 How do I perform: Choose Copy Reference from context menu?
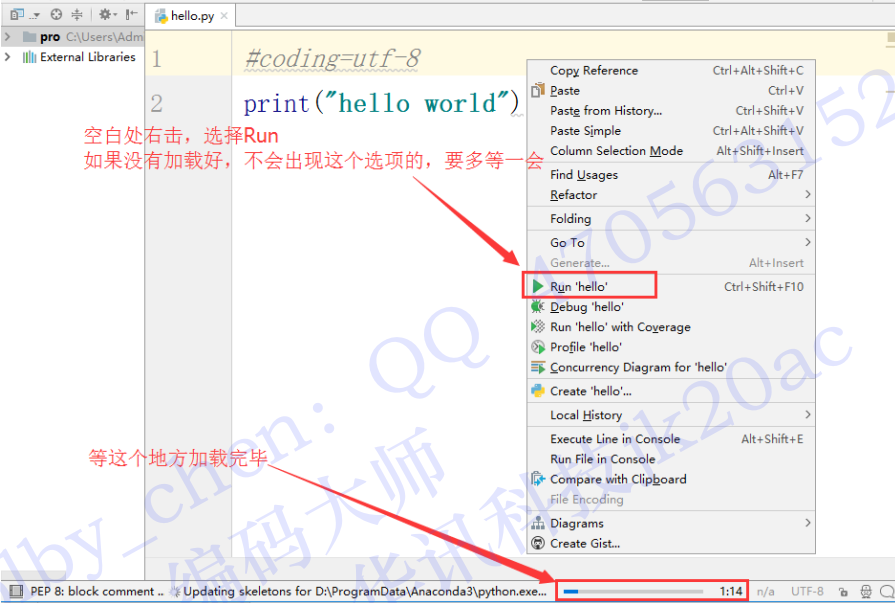pos(671,70)
